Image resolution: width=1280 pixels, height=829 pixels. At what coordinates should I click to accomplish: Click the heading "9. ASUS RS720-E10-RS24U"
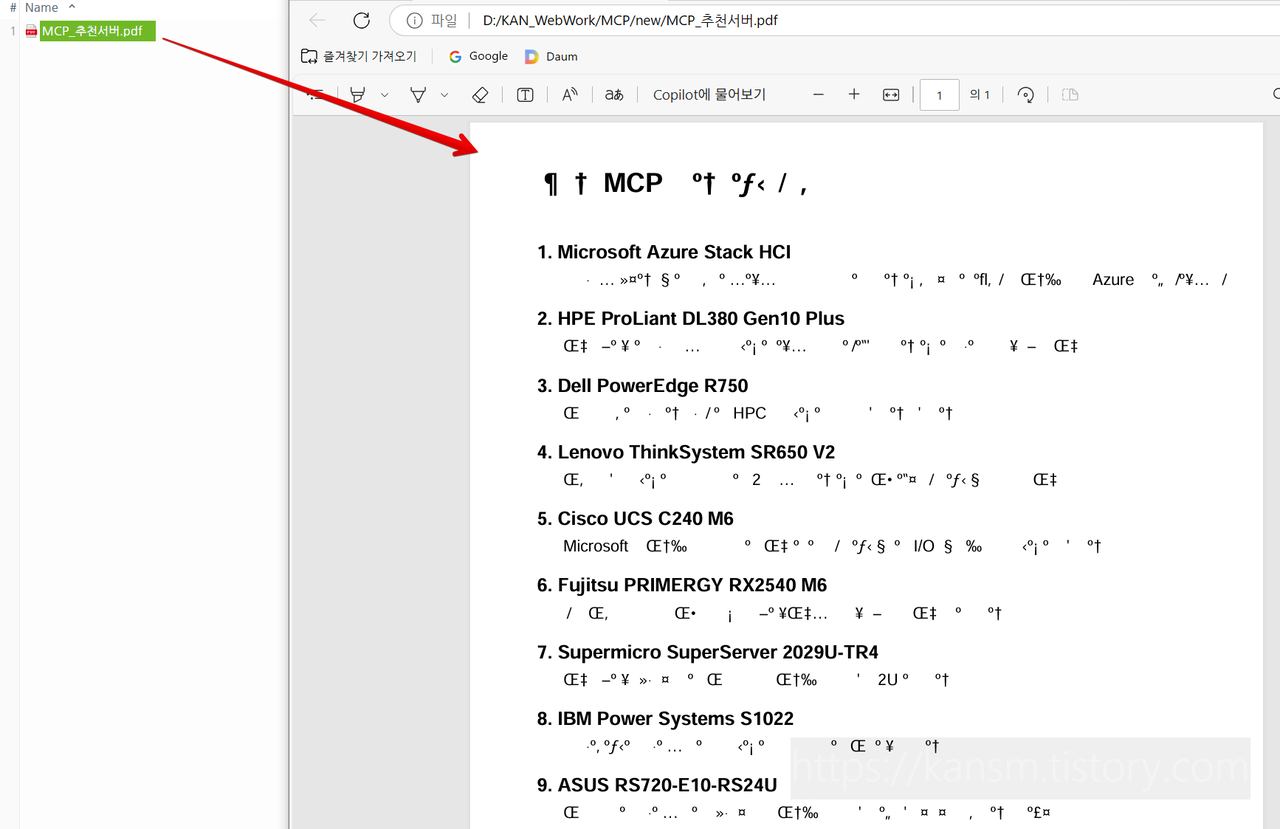click(x=657, y=785)
